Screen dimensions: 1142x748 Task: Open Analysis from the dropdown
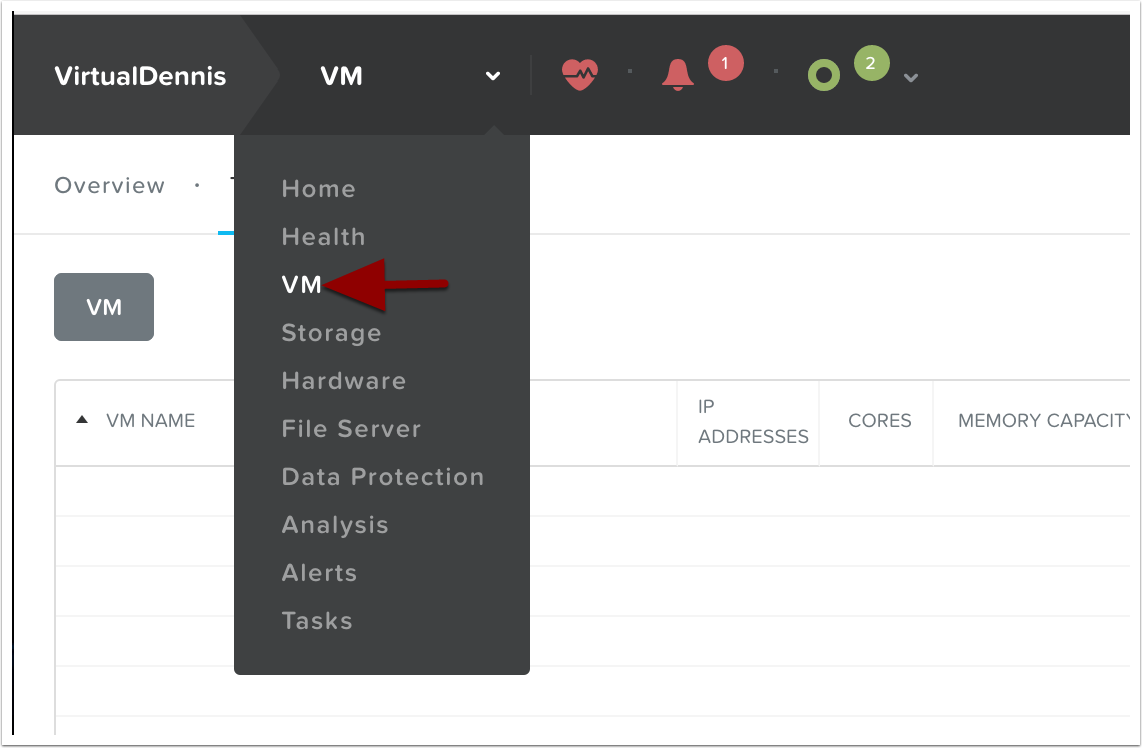point(335,525)
